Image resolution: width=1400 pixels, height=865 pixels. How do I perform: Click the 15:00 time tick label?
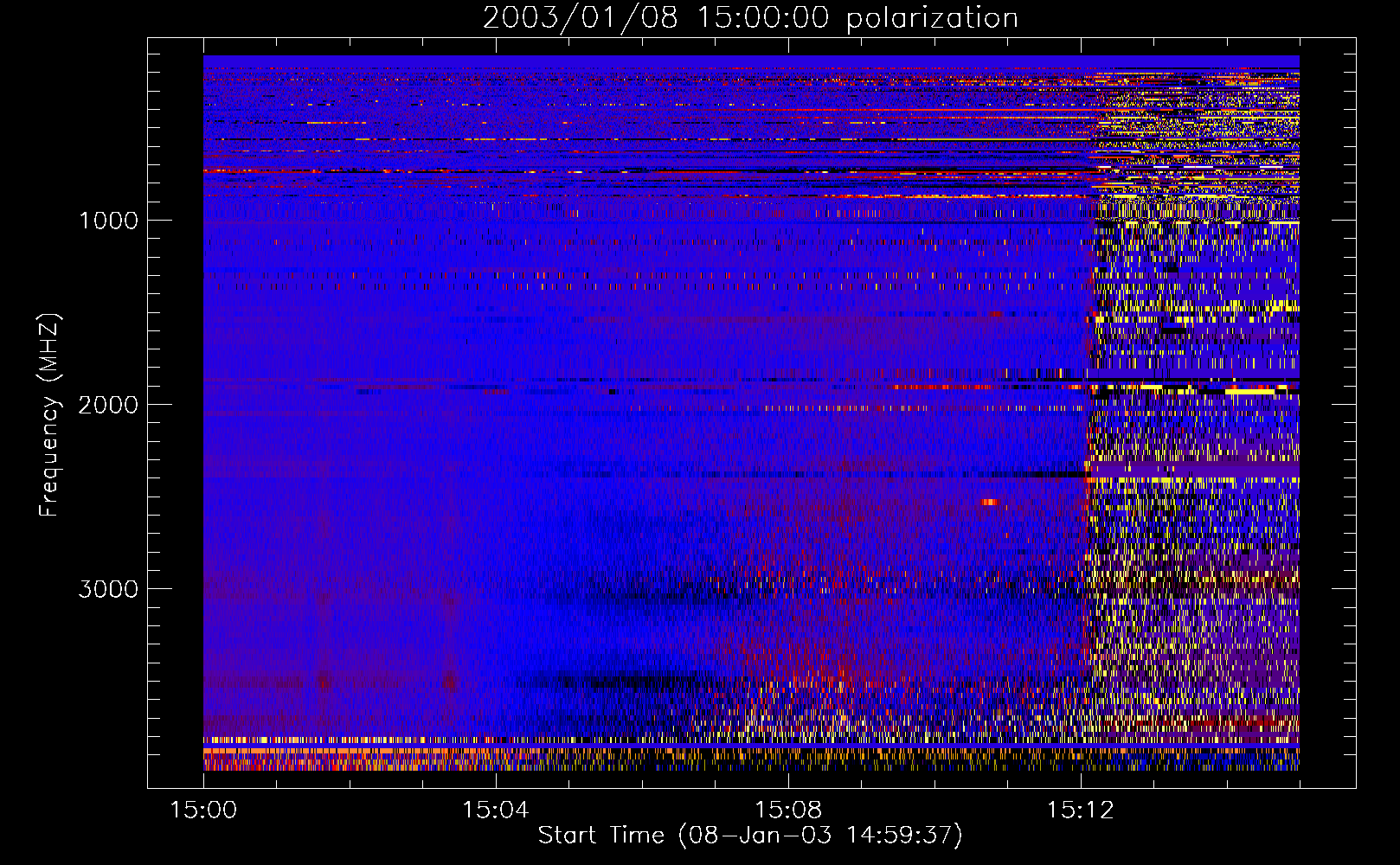tap(203, 810)
